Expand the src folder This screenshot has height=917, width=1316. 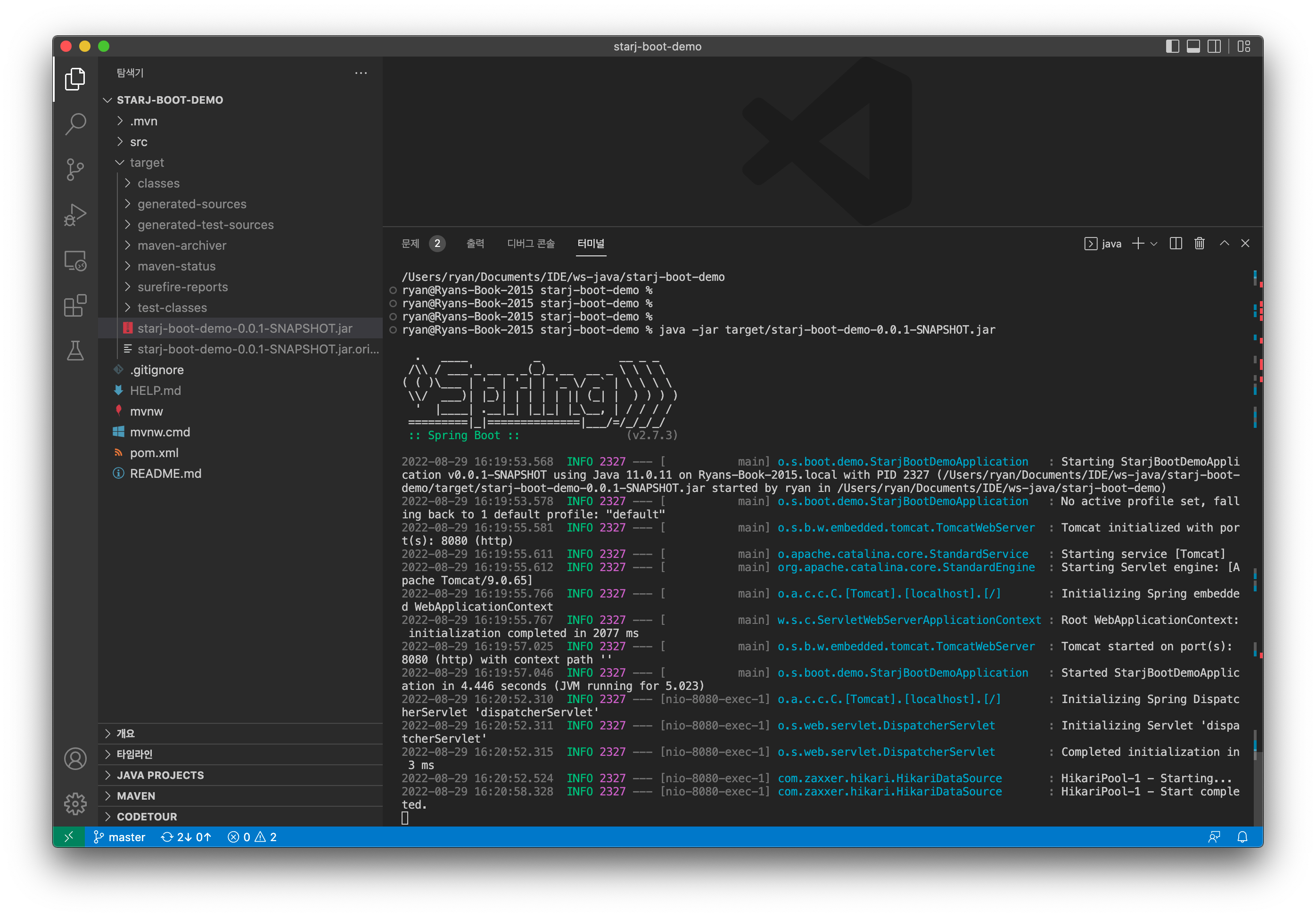[138, 141]
